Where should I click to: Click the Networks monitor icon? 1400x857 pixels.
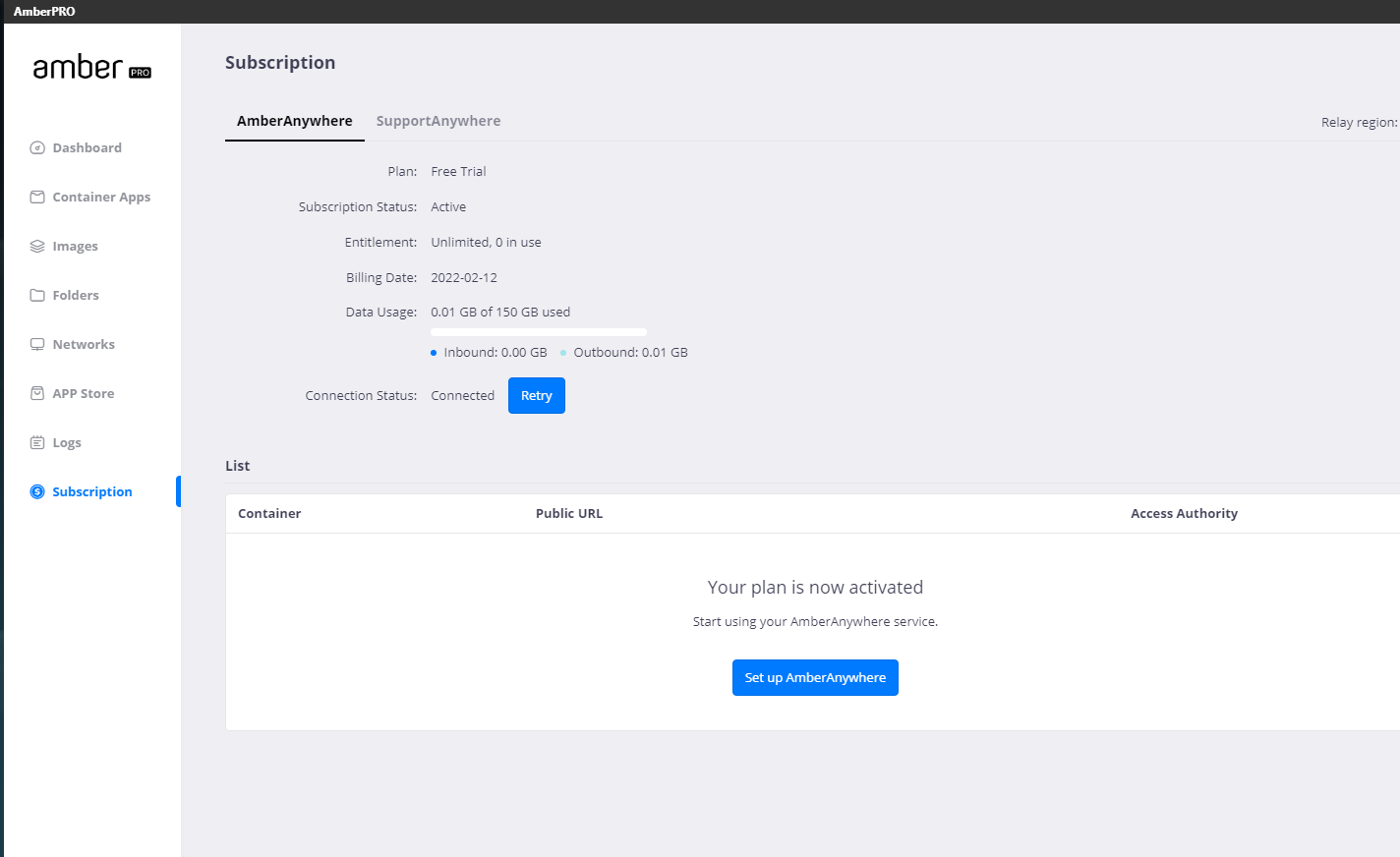tap(37, 345)
